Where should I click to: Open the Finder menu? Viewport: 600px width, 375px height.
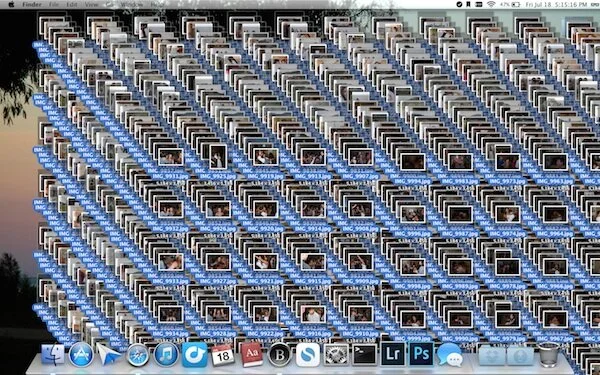(x=32, y=4)
